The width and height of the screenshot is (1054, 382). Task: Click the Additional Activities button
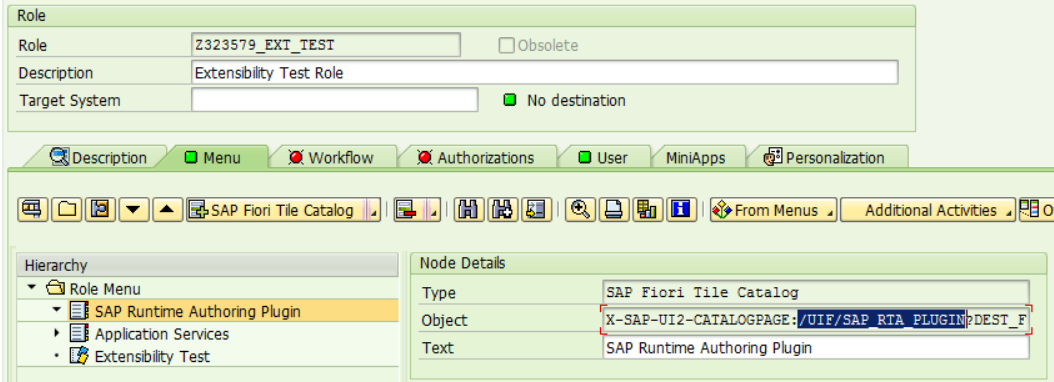(928, 210)
